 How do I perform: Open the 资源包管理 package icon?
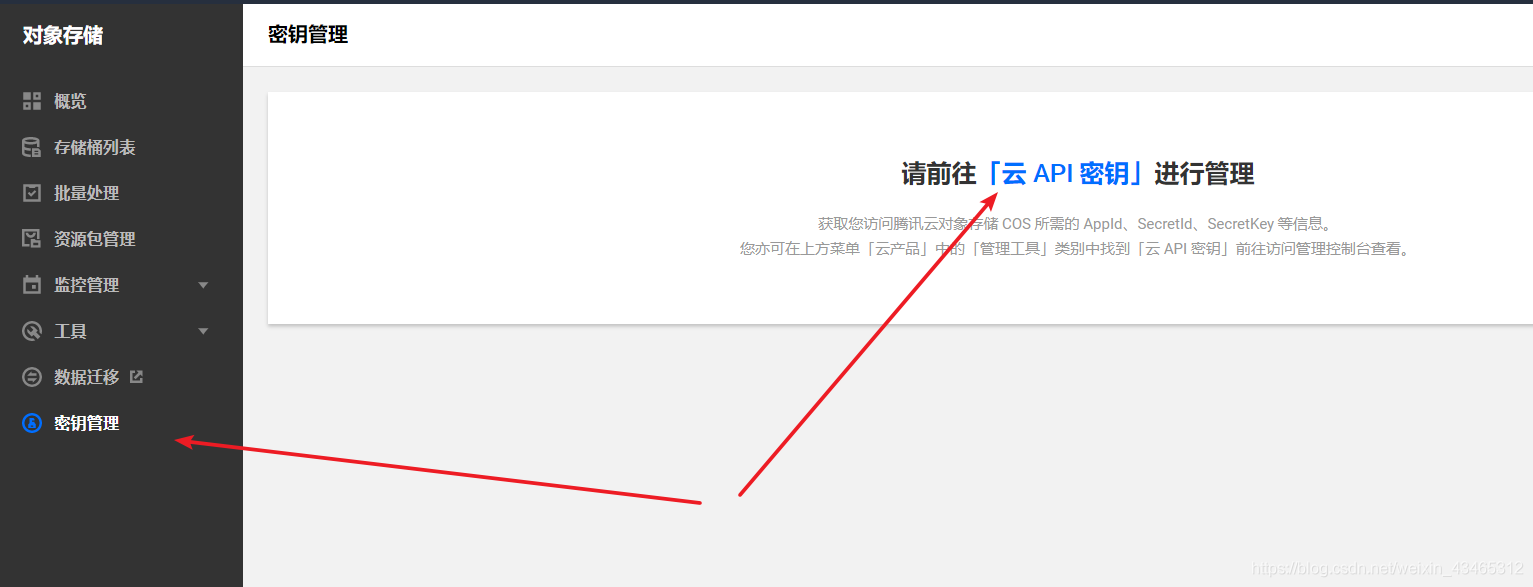point(32,238)
